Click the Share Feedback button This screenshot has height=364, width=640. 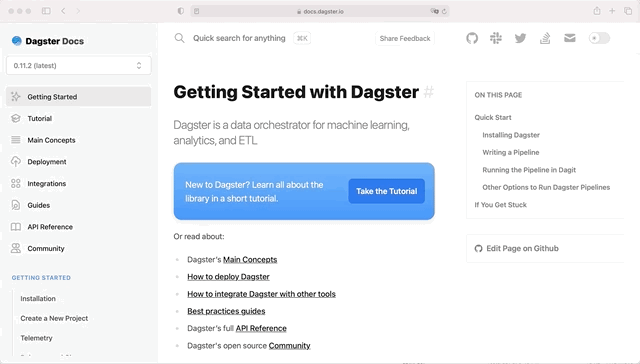click(x=405, y=38)
